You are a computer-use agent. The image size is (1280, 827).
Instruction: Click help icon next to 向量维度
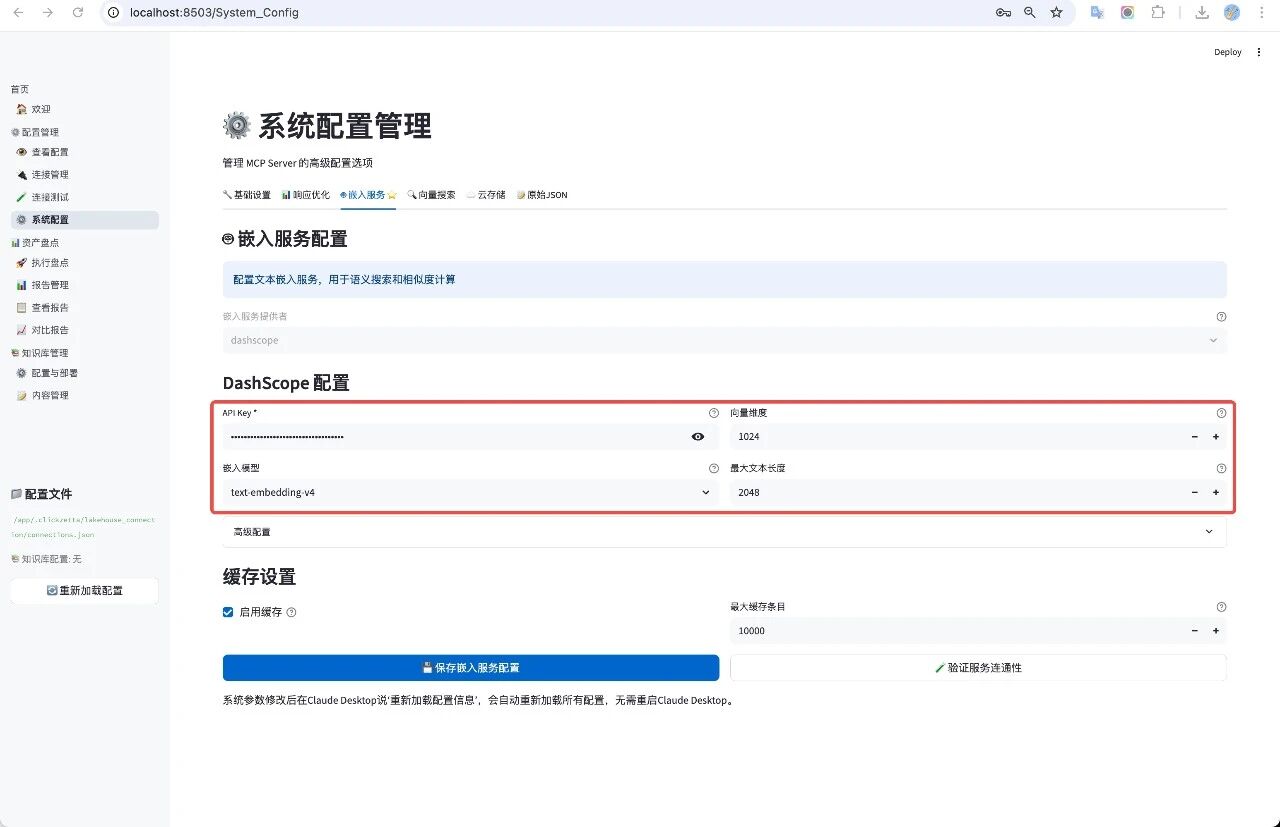1221,413
